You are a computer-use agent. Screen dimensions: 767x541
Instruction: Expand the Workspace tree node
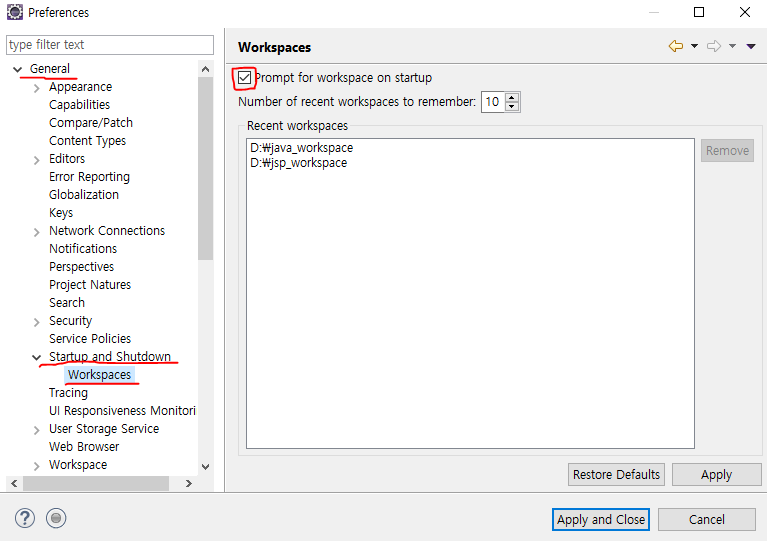coord(37,466)
